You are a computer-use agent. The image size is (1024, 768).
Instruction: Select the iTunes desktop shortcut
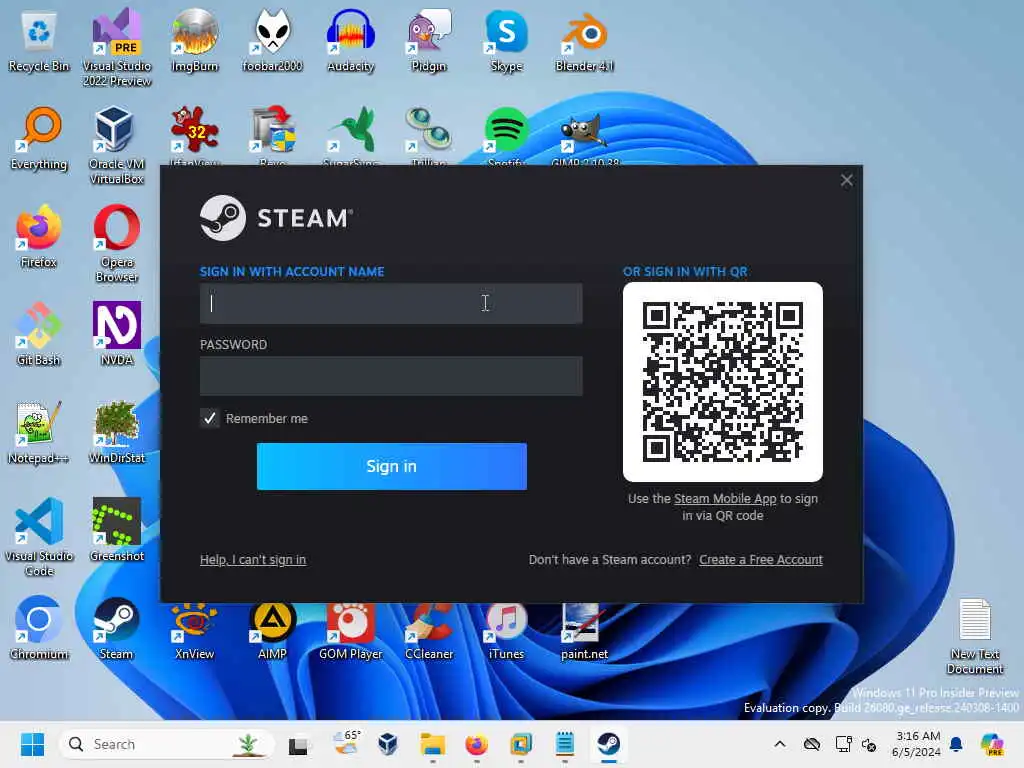(507, 630)
